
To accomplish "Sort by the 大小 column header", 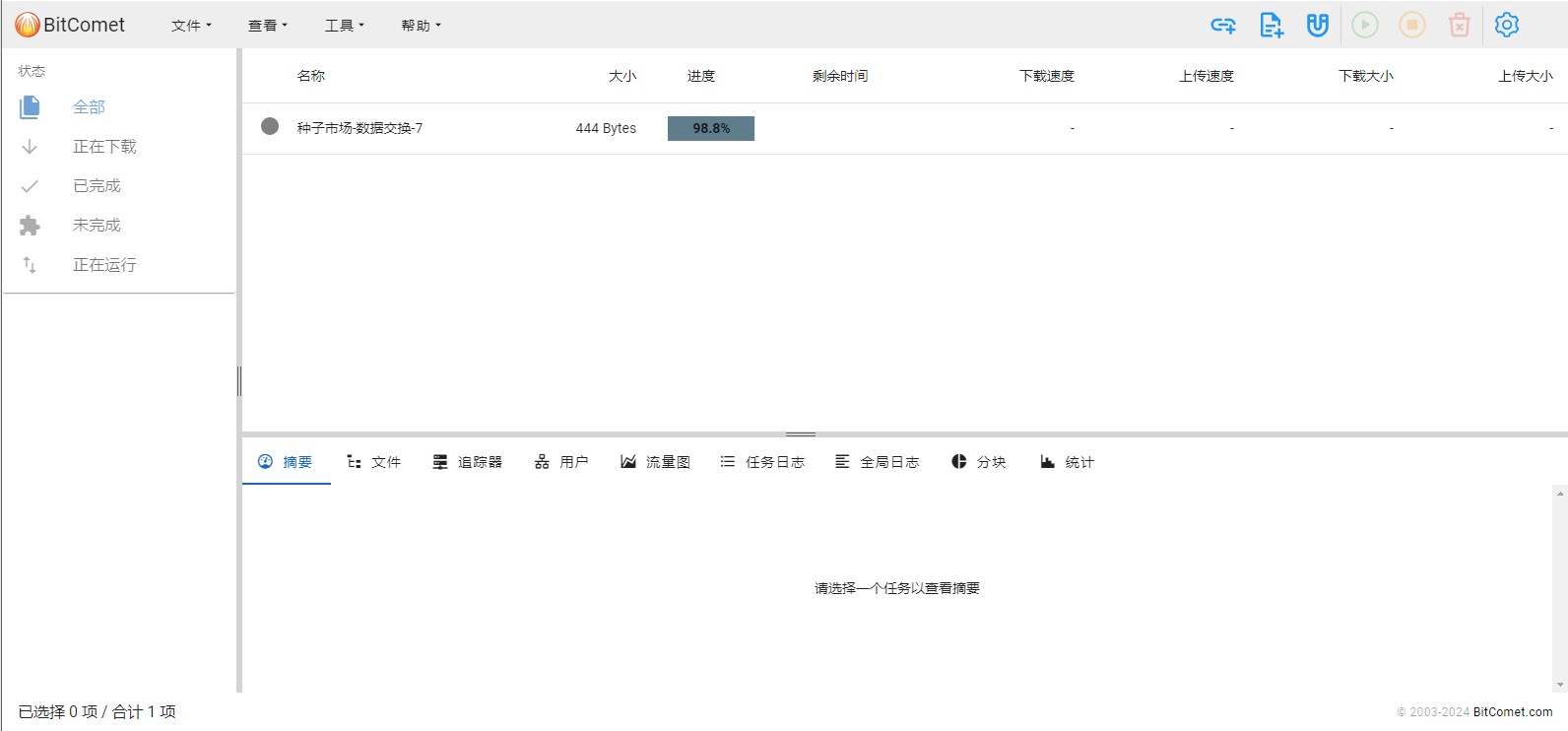I will [x=622, y=76].
